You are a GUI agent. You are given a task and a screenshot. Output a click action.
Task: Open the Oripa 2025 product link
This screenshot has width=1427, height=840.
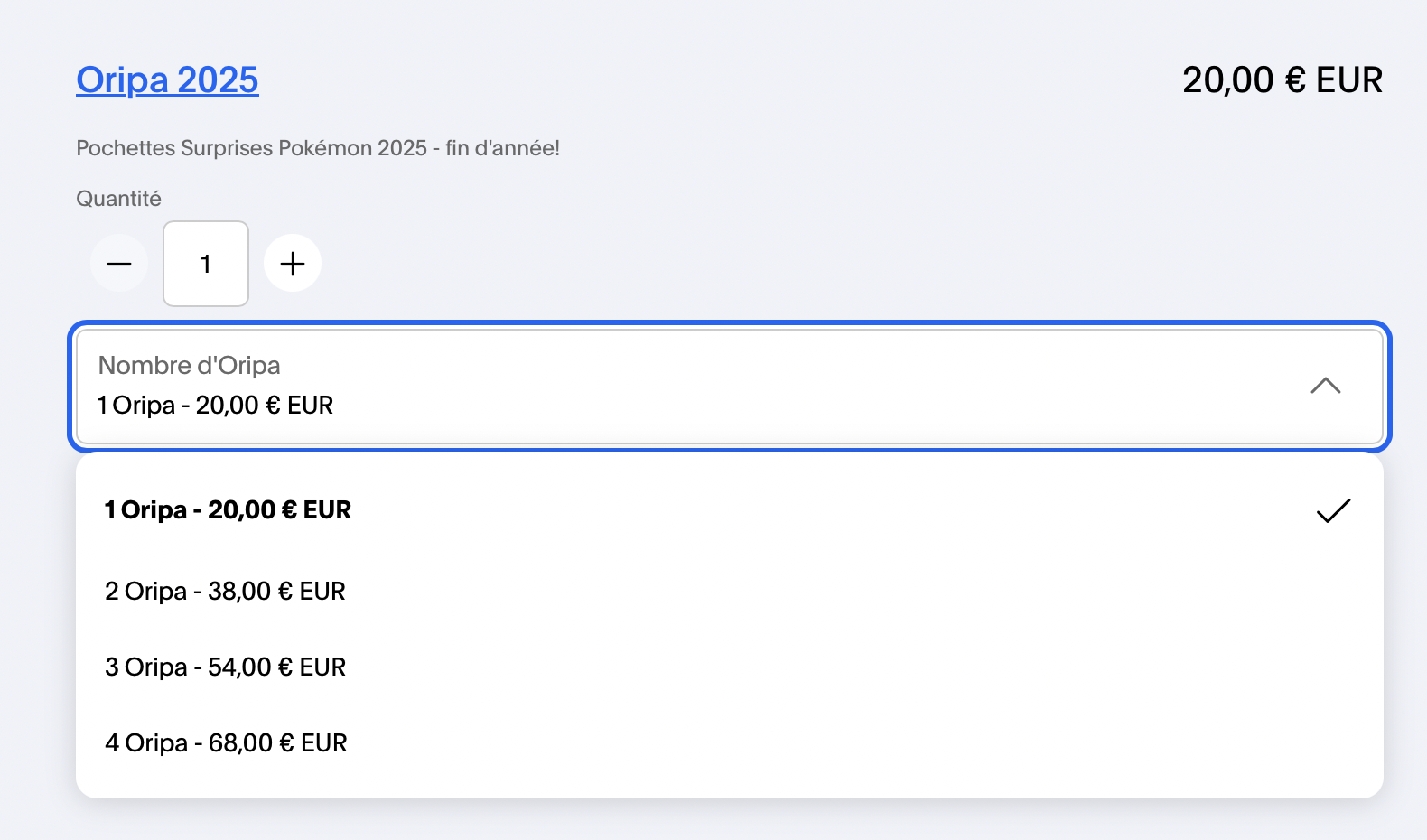(x=167, y=80)
